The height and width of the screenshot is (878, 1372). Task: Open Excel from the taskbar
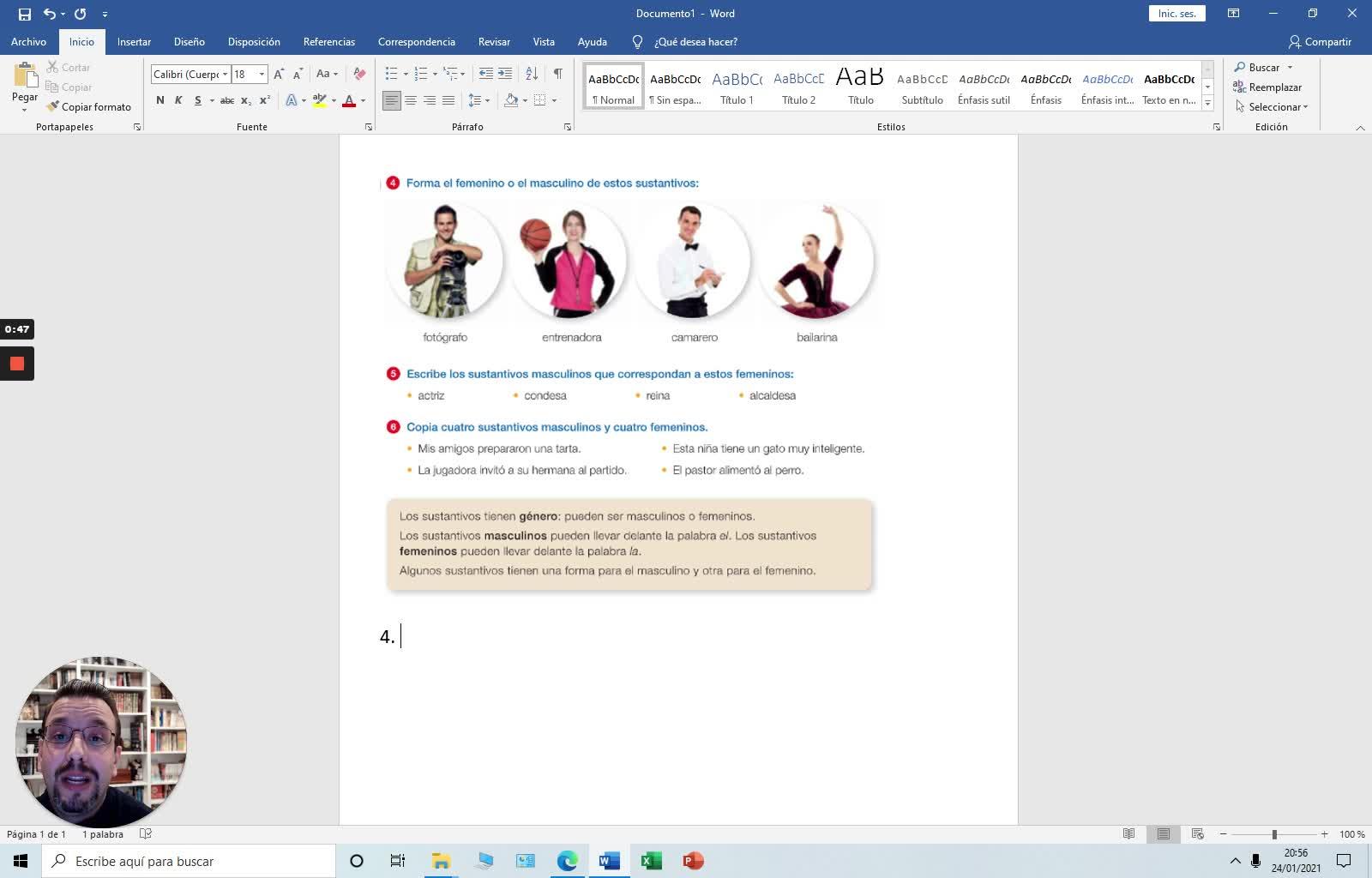651,861
